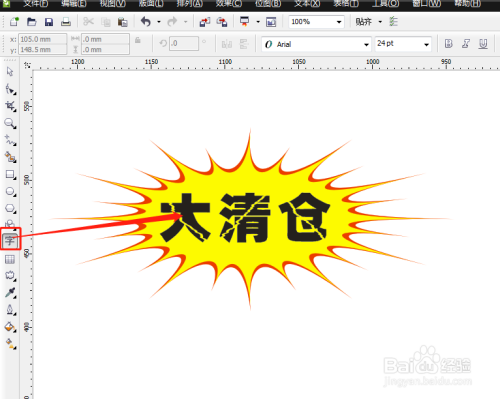This screenshot has width=500, height=399.
Task: Toggle Underline text formatting
Action: coord(483,44)
